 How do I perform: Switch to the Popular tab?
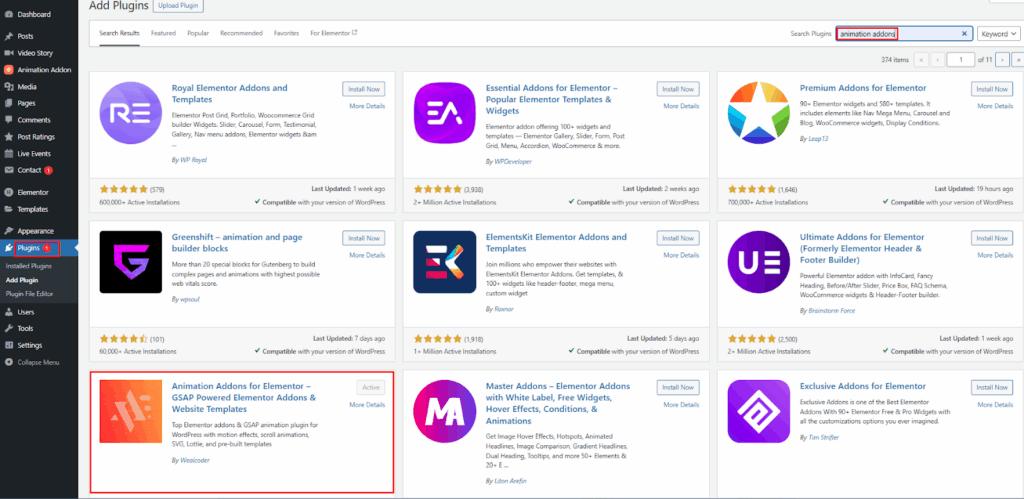tap(198, 33)
